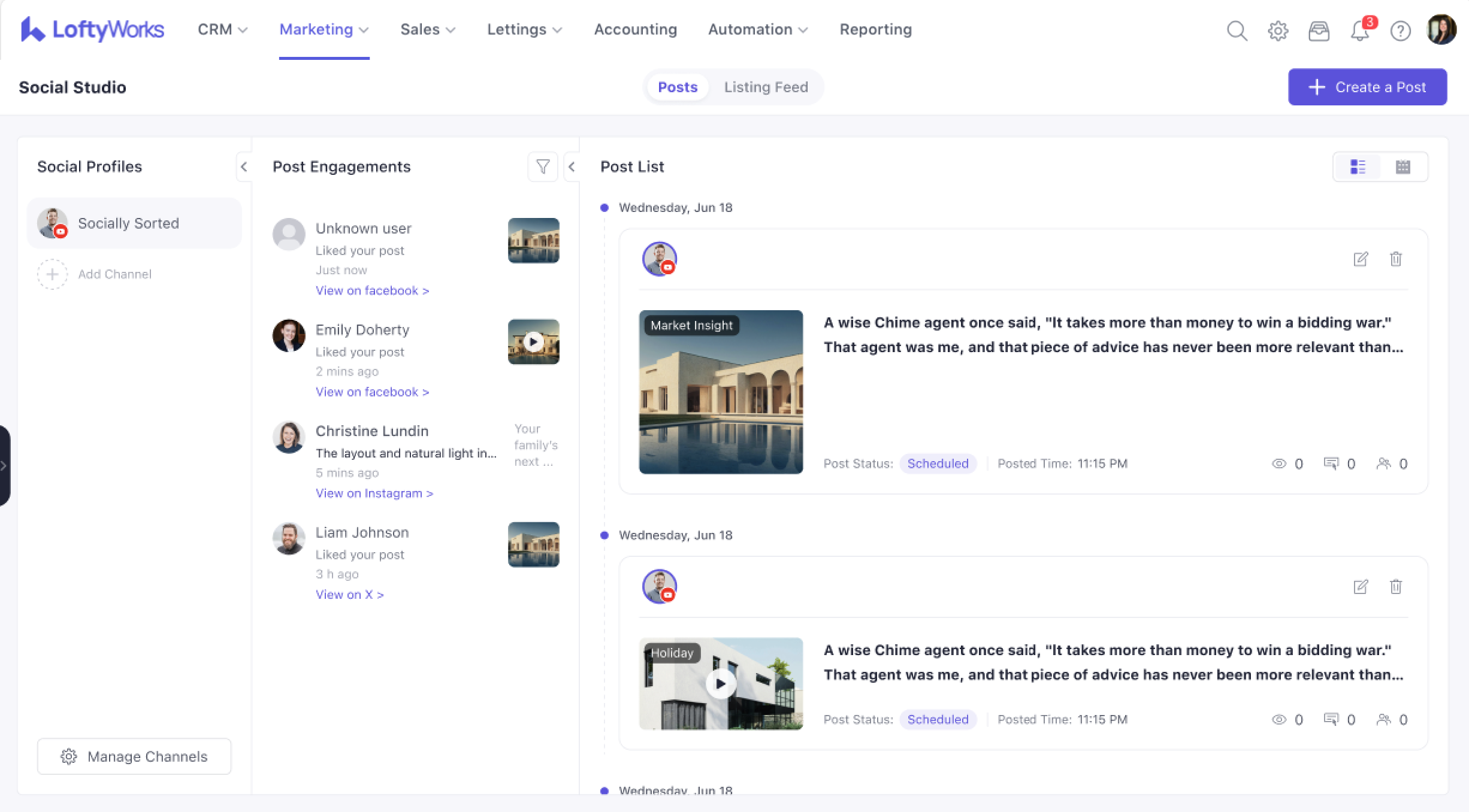Open the help question mark icon

[x=1400, y=31]
